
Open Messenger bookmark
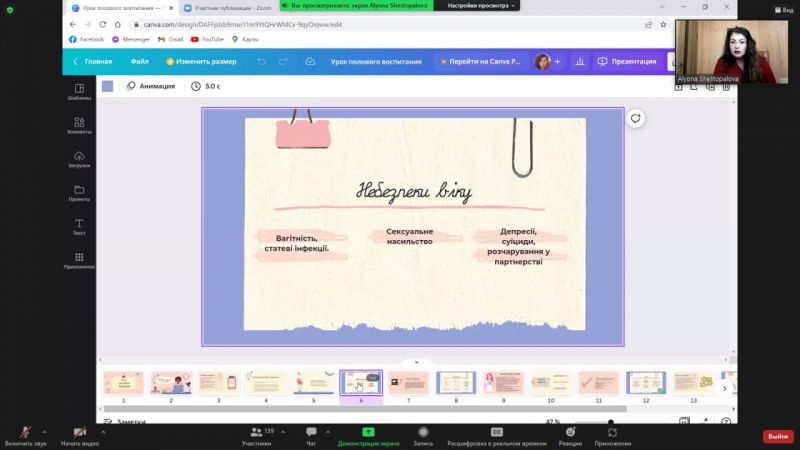[131, 39]
